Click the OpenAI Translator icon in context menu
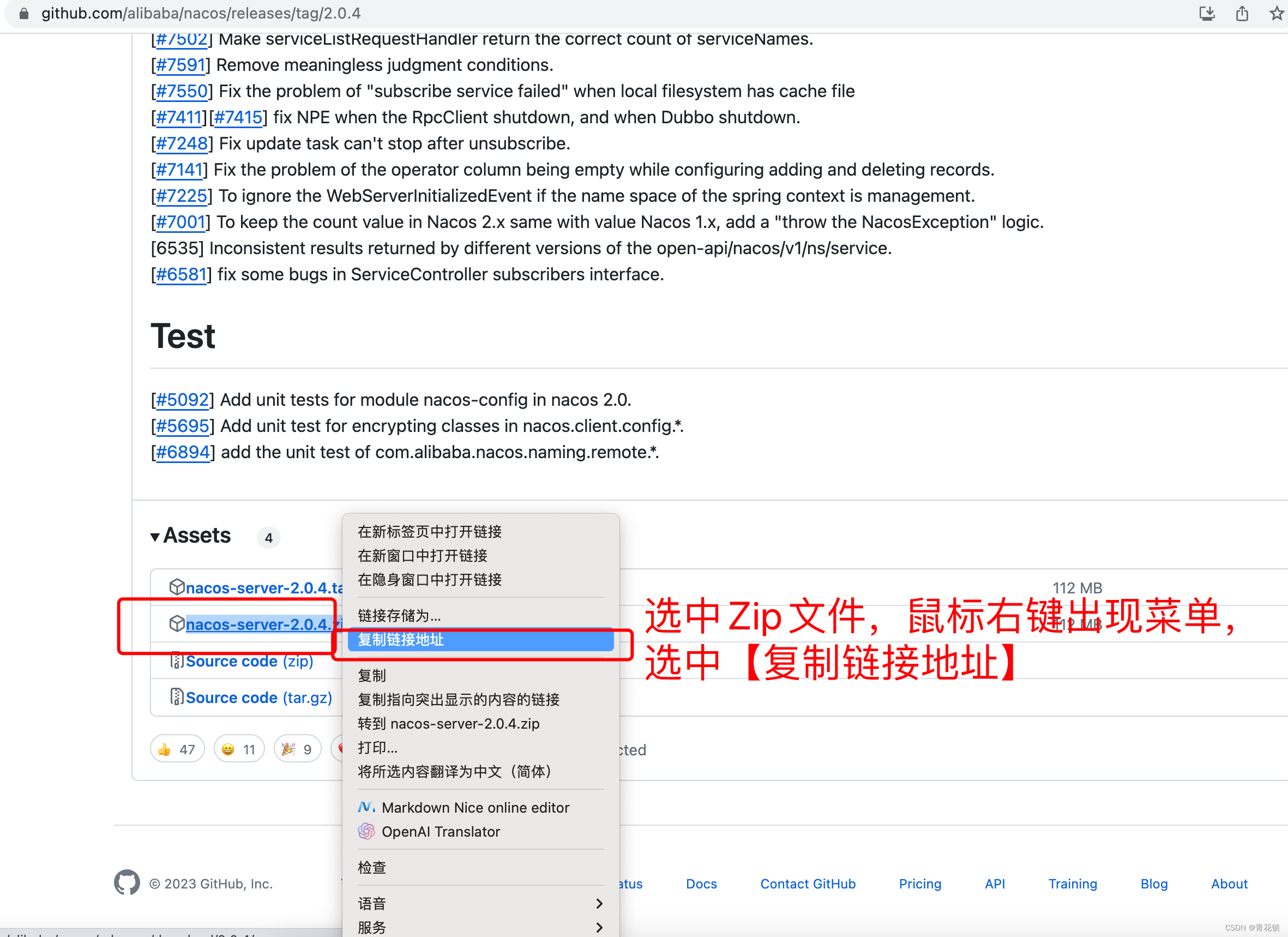 point(368,832)
